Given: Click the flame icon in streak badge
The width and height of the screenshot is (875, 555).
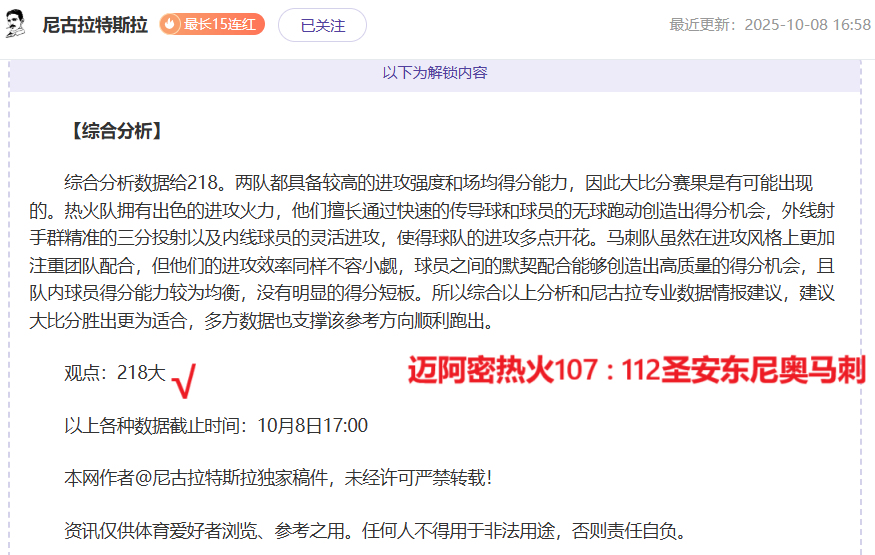Looking at the screenshot, I should point(171,25).
